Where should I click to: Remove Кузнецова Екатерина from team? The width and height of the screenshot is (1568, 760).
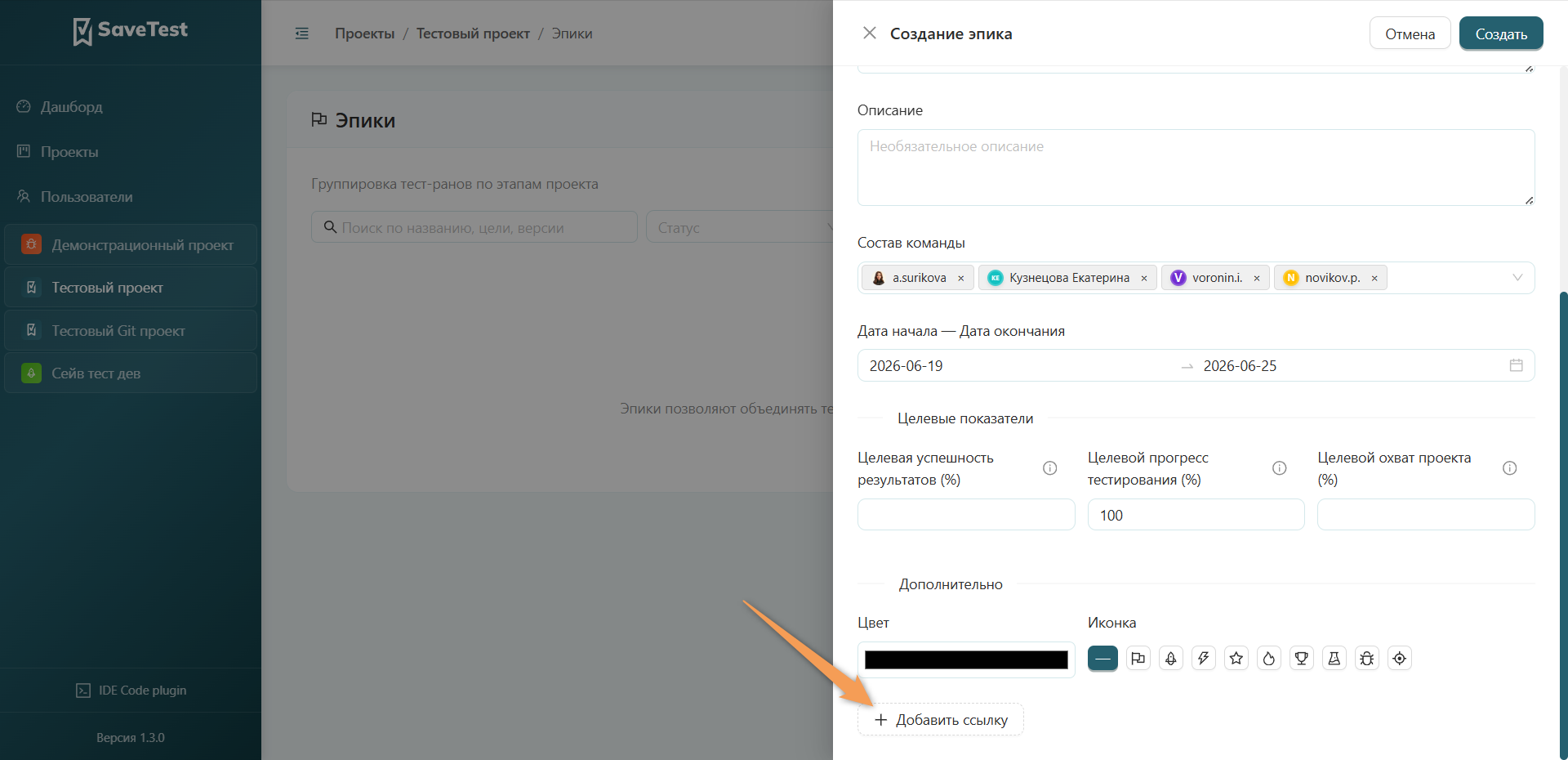click(1144, 278)
